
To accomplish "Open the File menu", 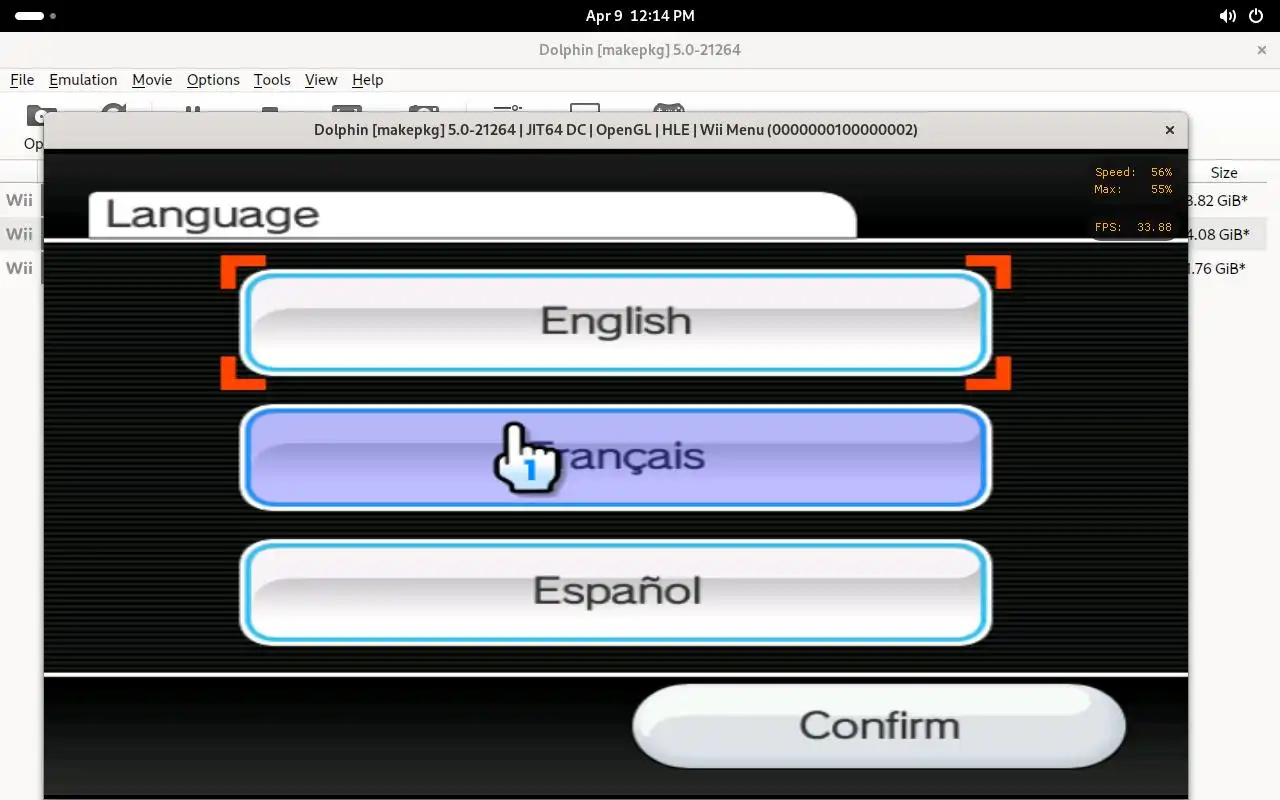I will tap(22, 80).
